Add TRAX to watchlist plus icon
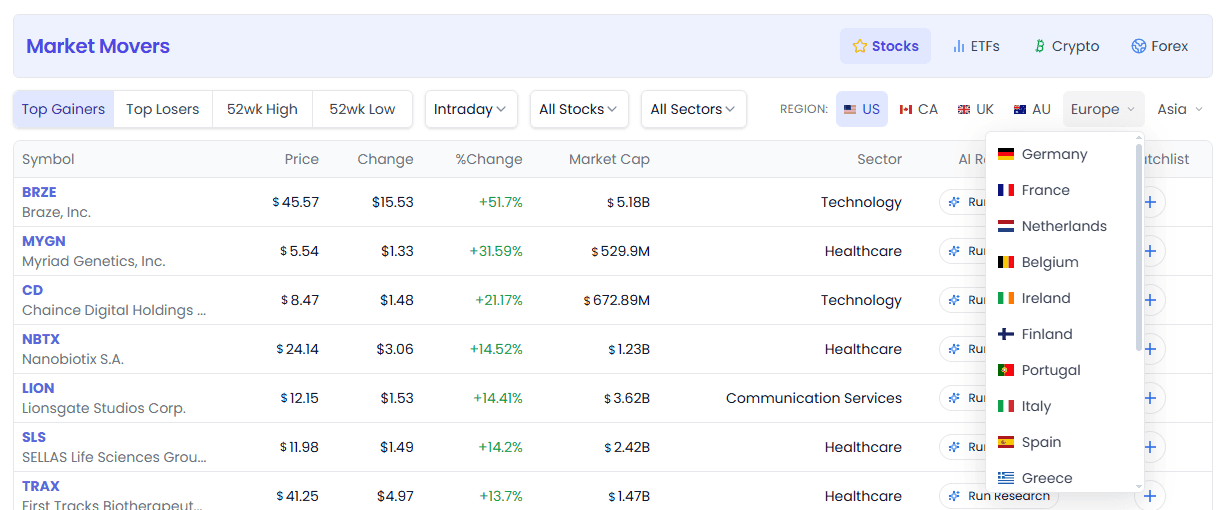 click(x=1150, y=496)
